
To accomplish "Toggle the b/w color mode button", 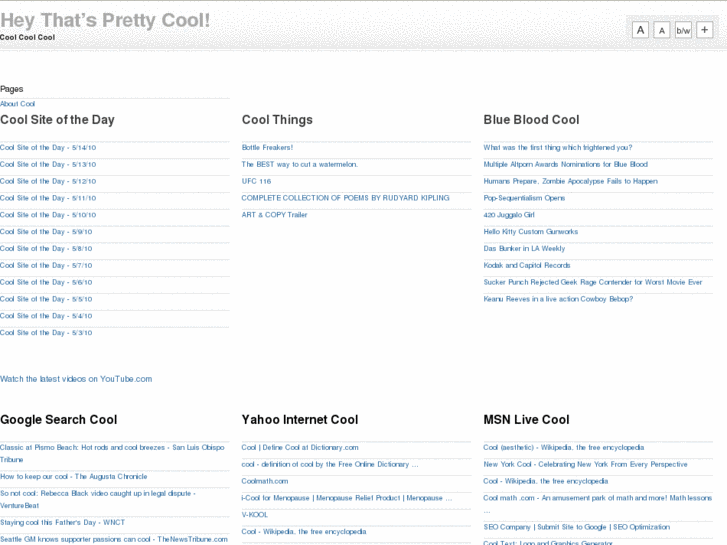I will click(x=683, y=30).
